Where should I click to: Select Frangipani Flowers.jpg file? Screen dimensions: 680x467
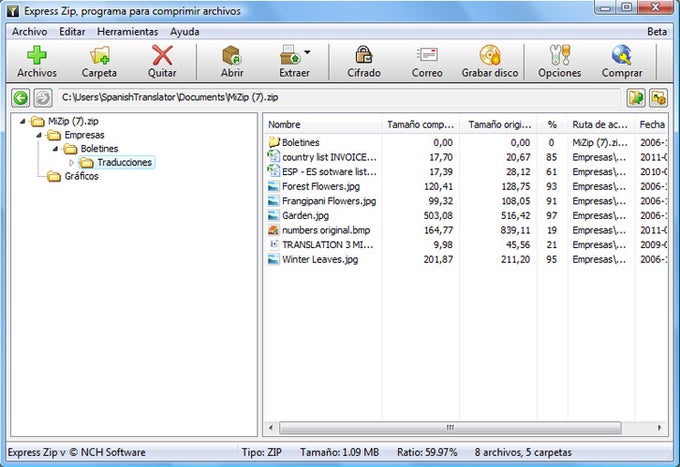point(466,201)
